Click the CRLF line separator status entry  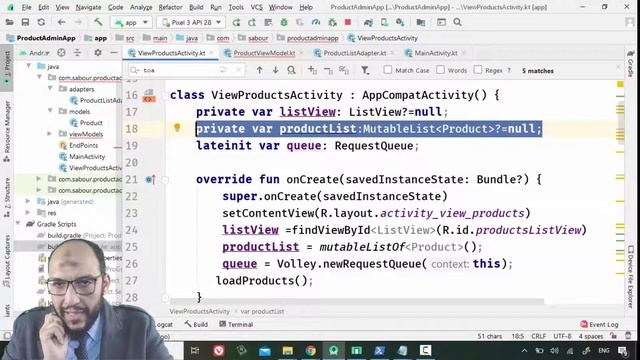click(x=538, y=336)
